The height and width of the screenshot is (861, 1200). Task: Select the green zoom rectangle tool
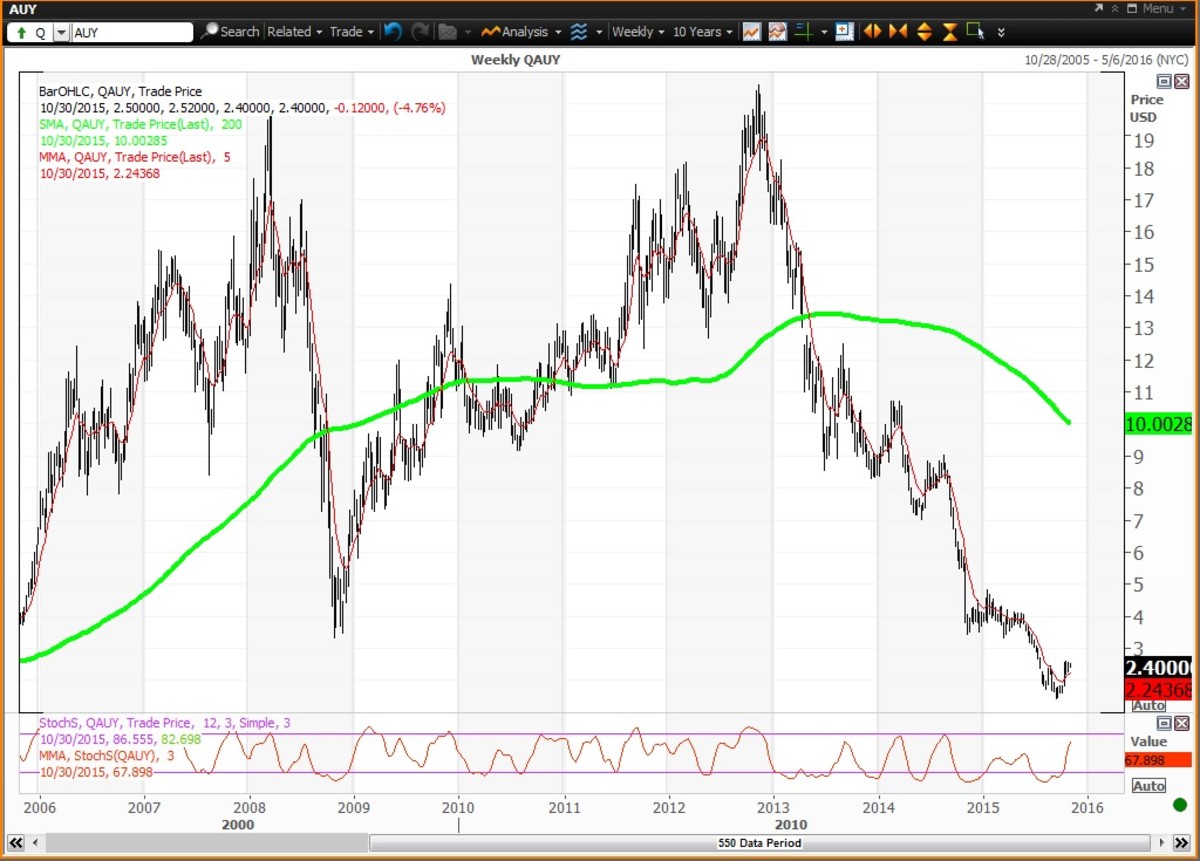pos(975,32)
